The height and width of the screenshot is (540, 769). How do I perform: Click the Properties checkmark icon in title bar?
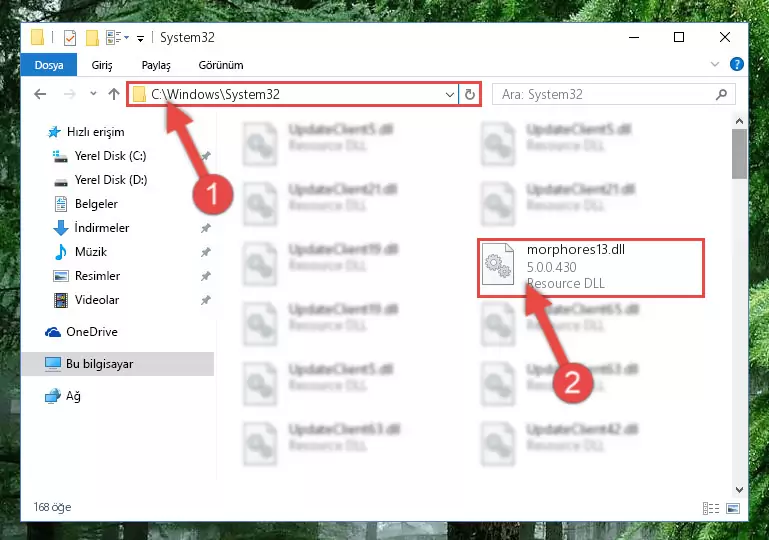tap(70, 38)
